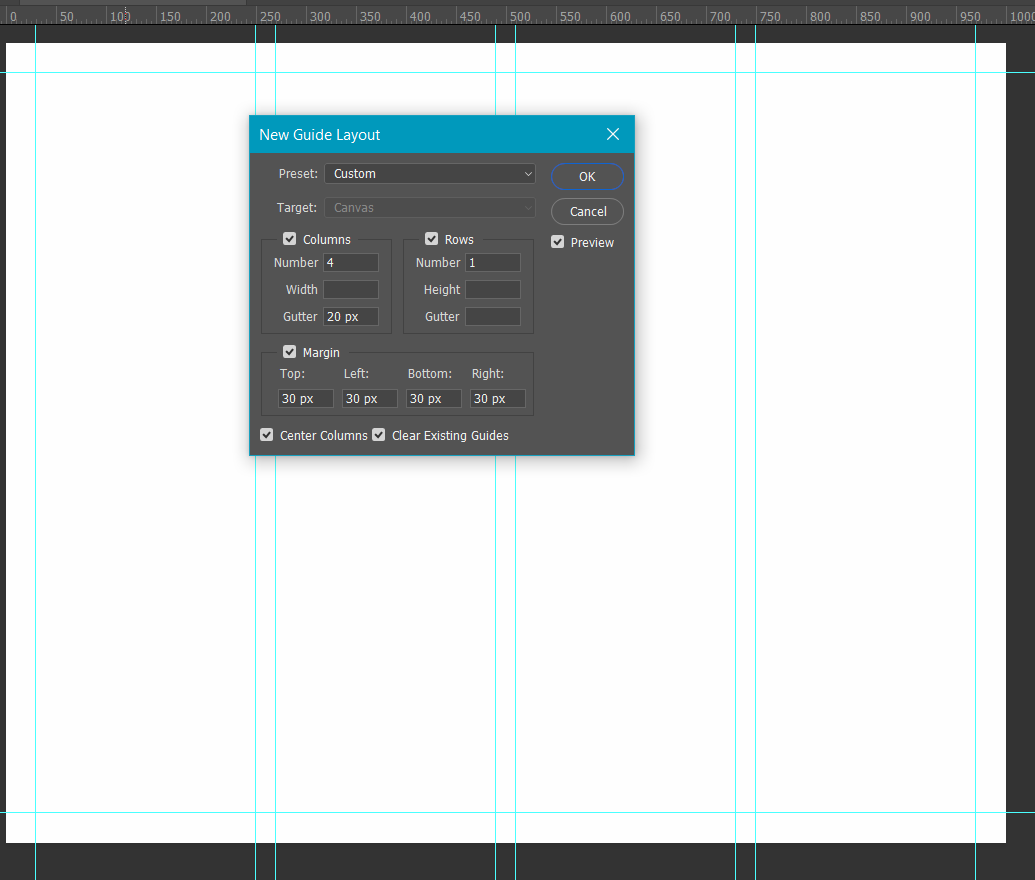Confirm guide layout with OK
Screen dimensions: 1035x880
pos(587,176)
